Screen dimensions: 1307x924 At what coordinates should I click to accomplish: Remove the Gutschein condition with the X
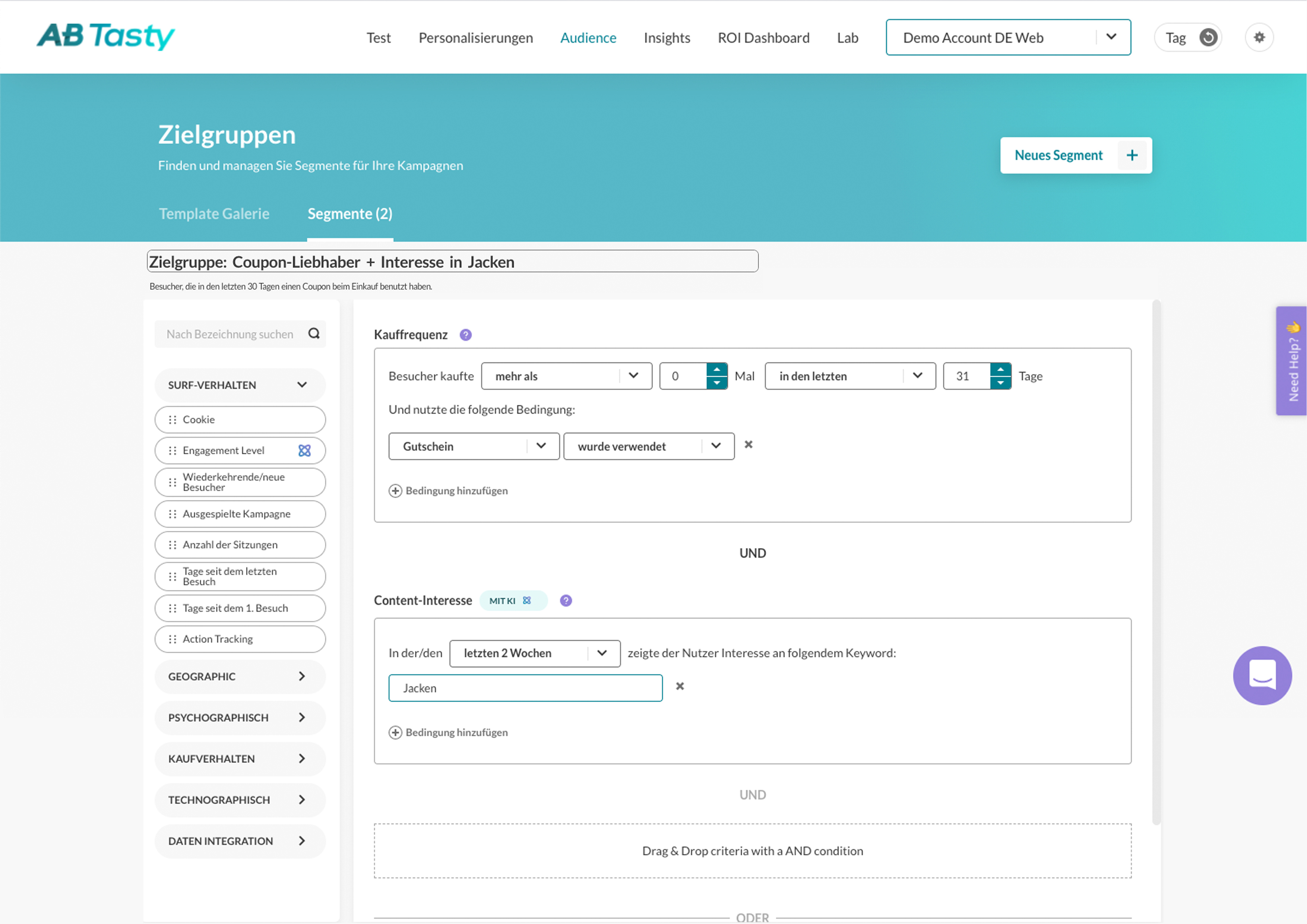[x=748, y=444]
